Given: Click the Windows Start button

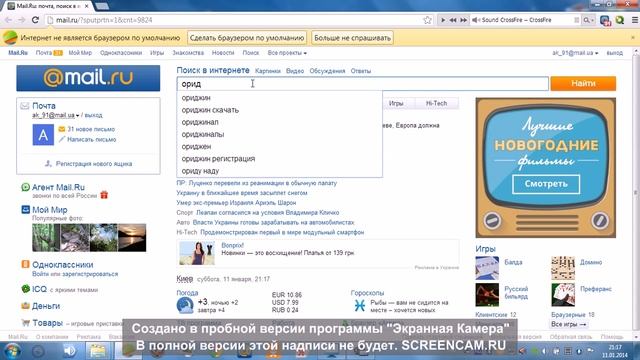Looking at the screenshot, I should (x=11, y=351).
